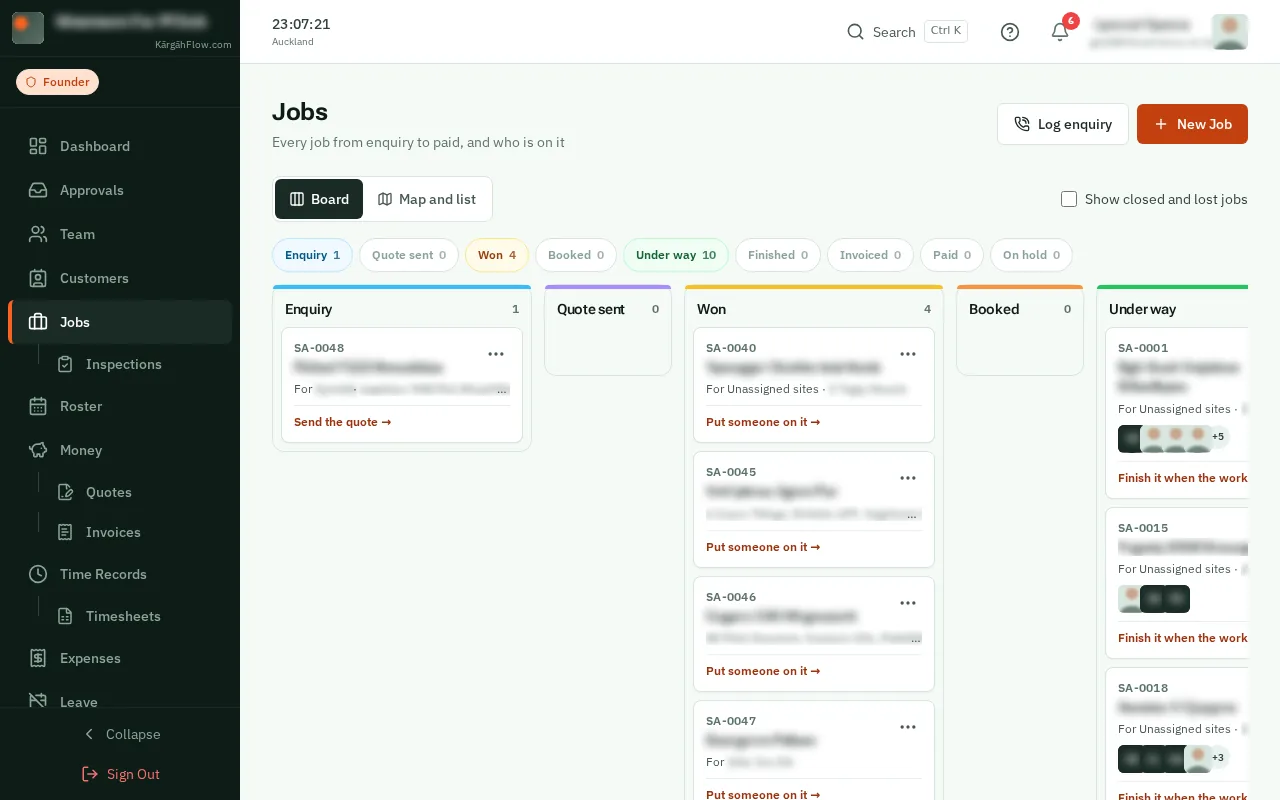Click the Expenses dollar icon
The height and width of the screenshot is (800, 1280).
(x=38, y=658)
